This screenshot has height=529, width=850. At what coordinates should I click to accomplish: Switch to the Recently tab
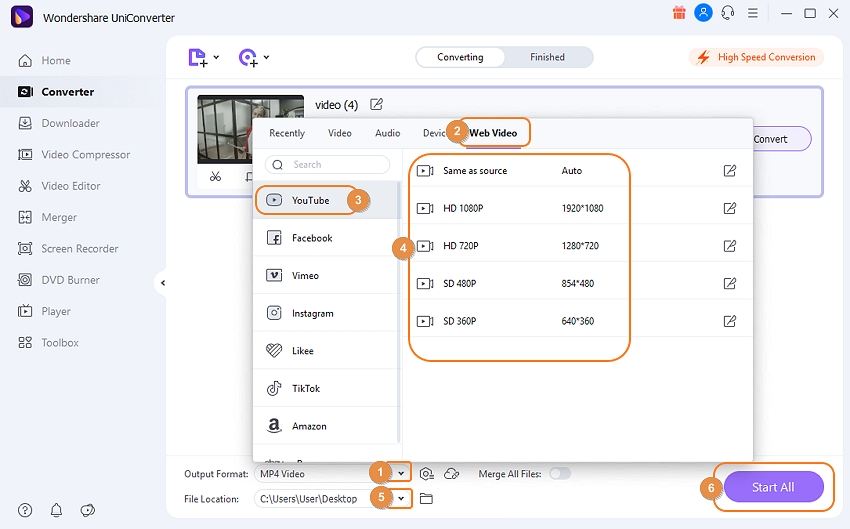coord(287,133)
